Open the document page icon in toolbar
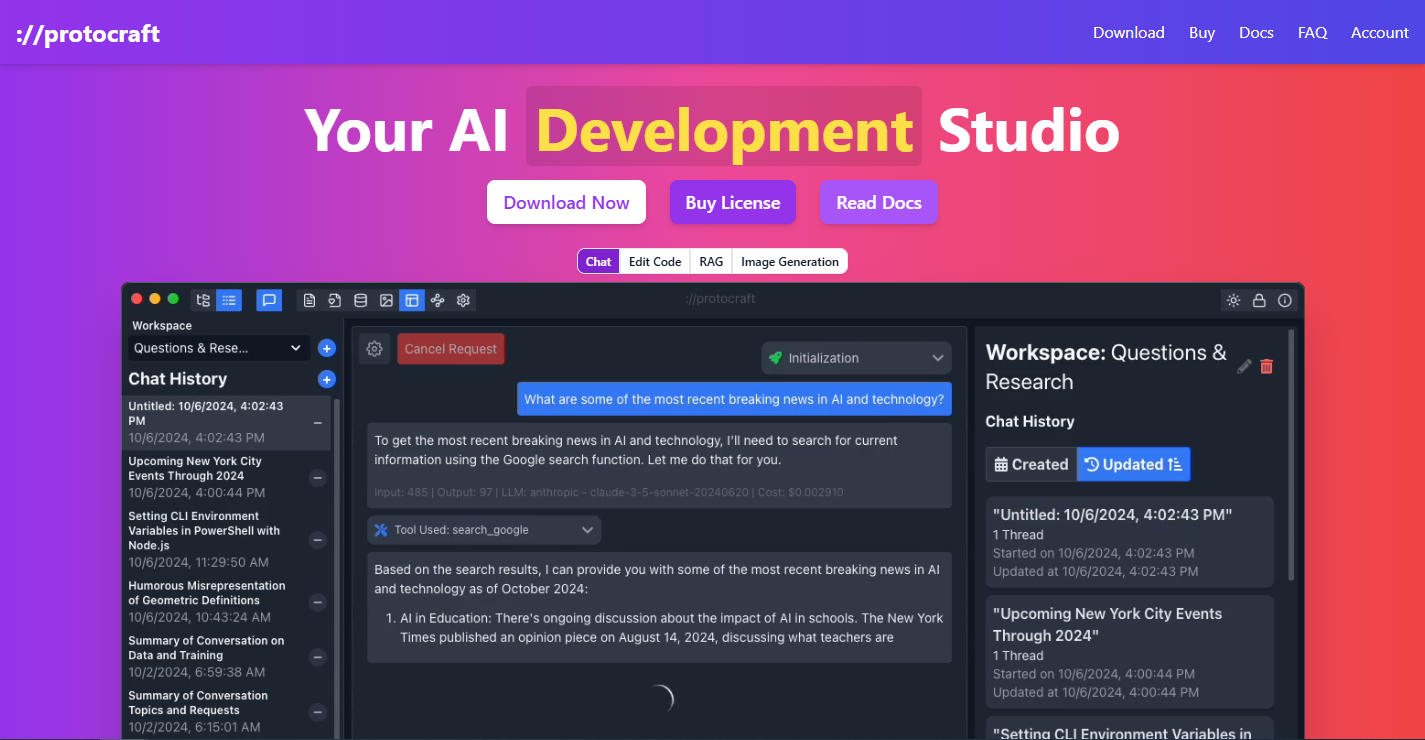The height and width of the screenshot is (740, 1425). (309, 300)
